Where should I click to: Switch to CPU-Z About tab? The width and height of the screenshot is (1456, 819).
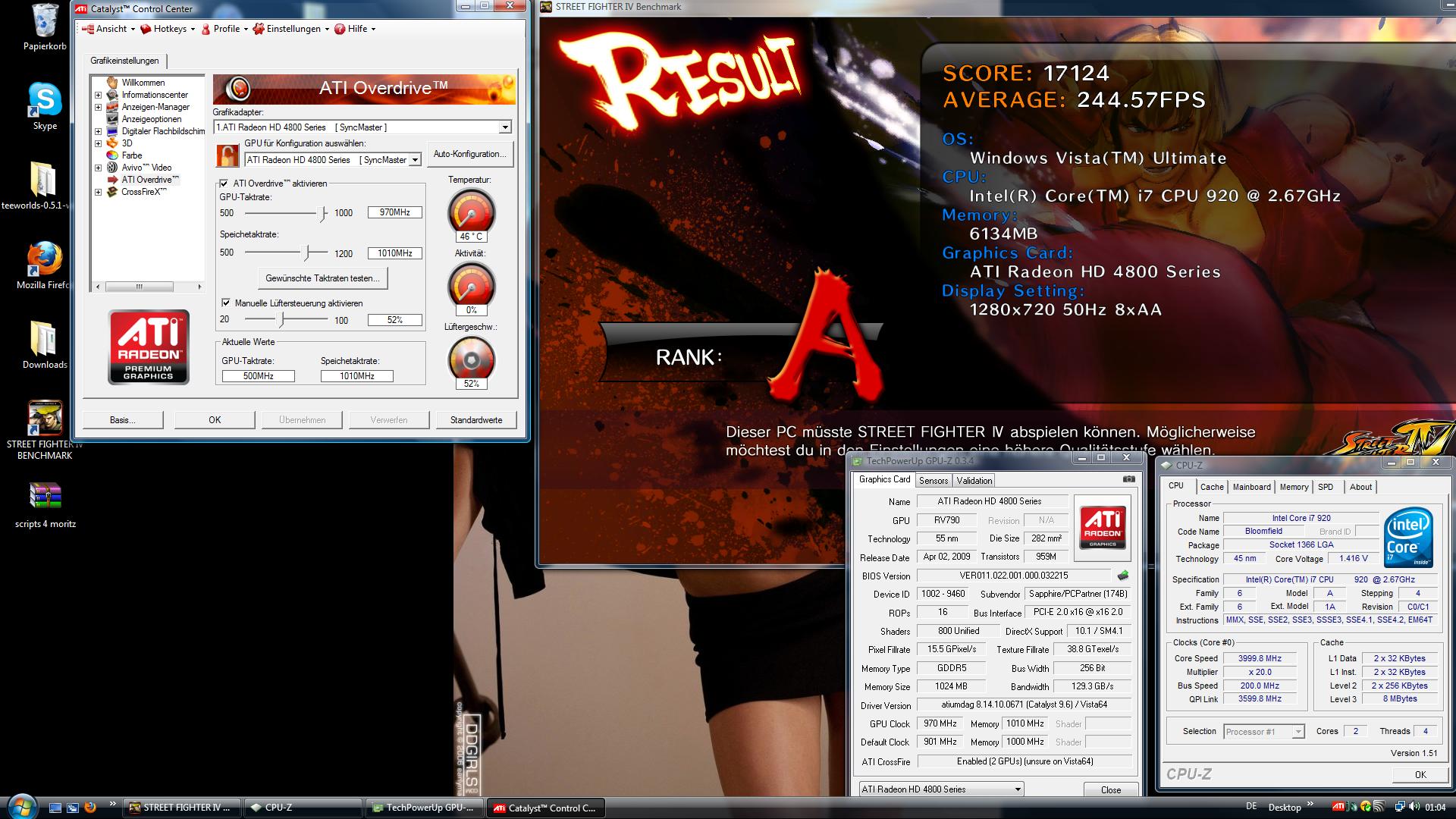pyautogui.click(x=1360, y=487)
